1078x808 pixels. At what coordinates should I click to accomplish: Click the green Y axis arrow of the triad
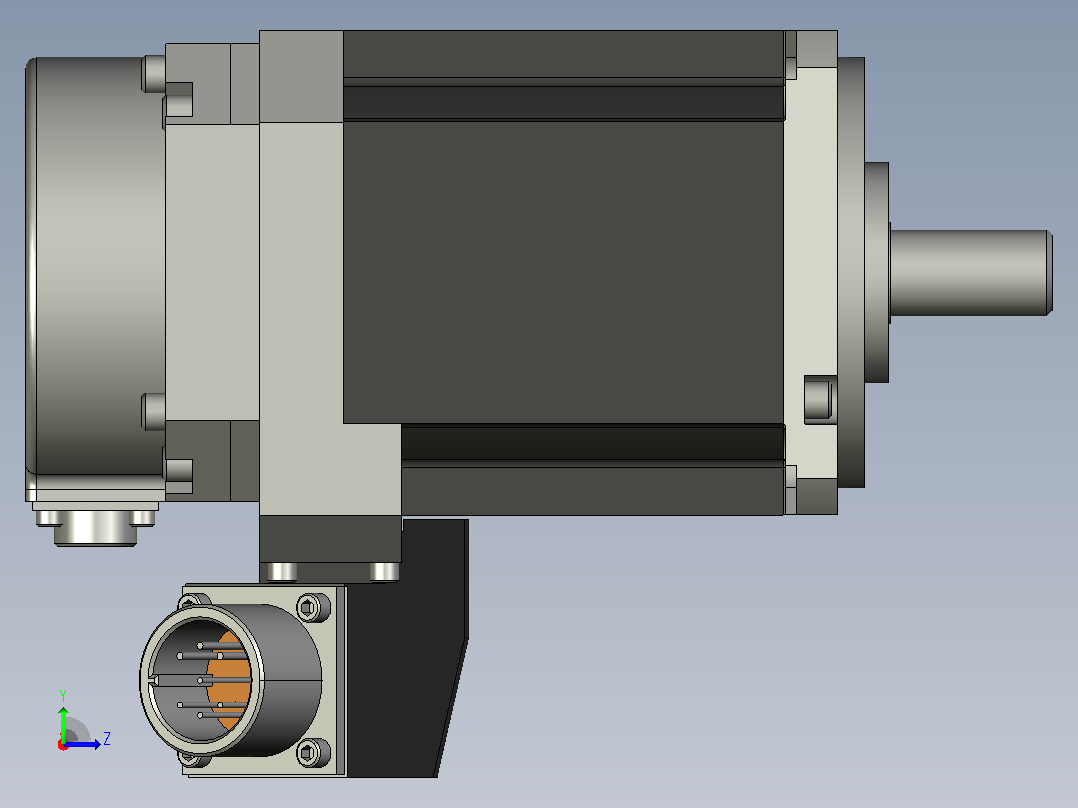coord(63,723)
